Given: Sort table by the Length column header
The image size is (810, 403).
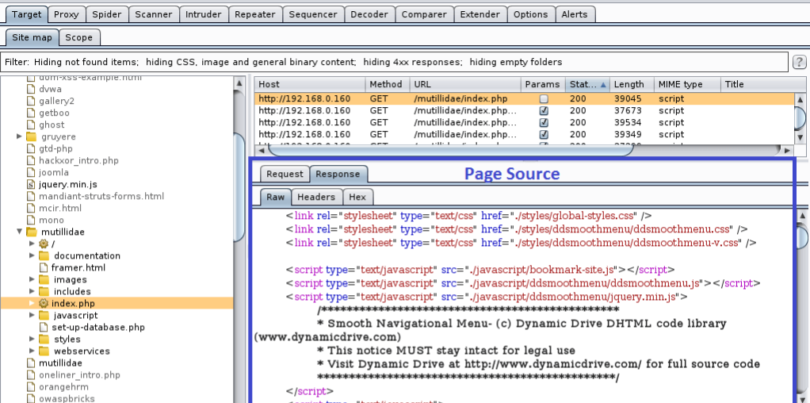Looking at the screenshot, I should pyautogui.click(x=629, y=85).
